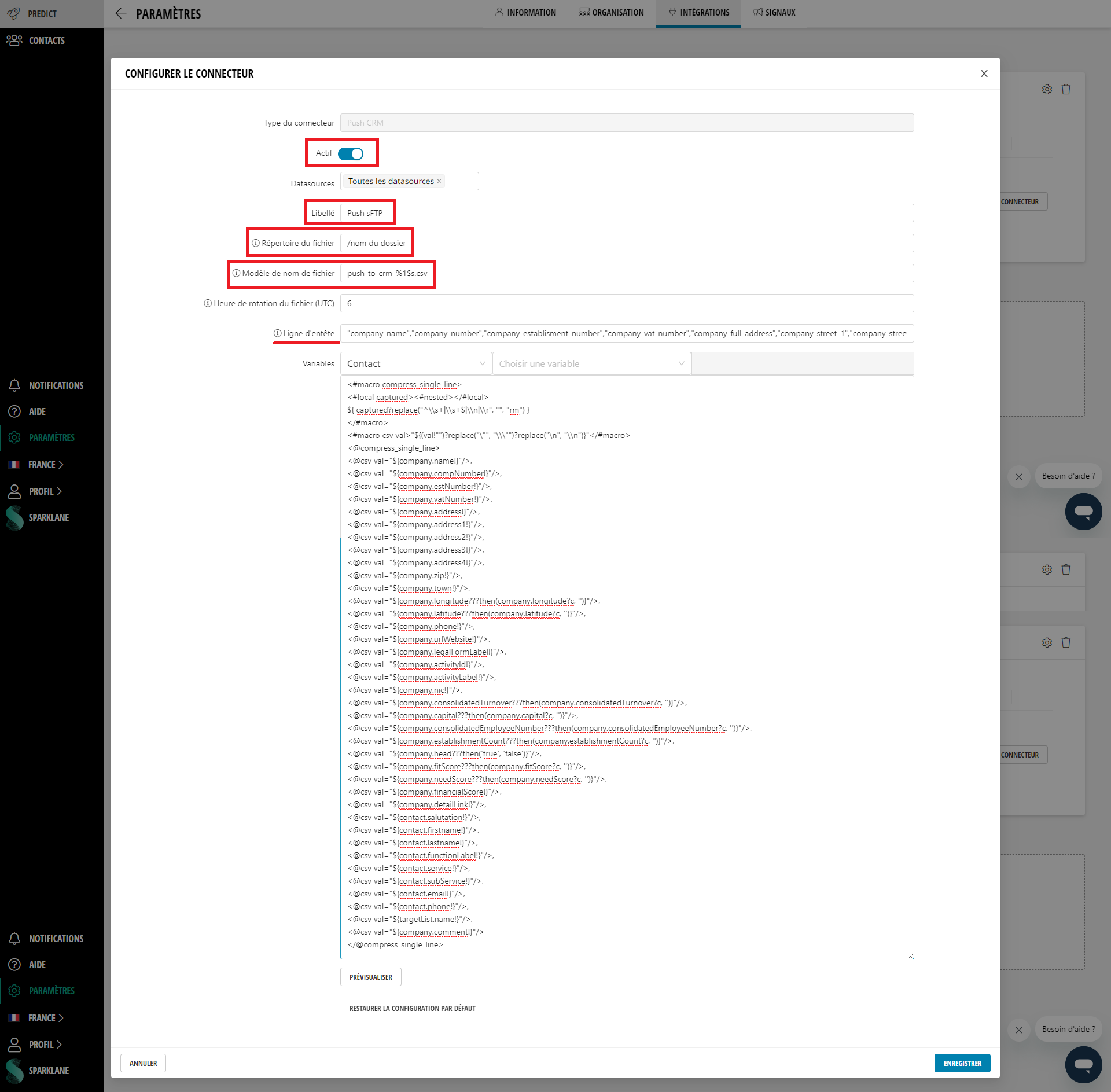
Task: Select Predict in the sidebar menu
Action: (x=52, y=13)
